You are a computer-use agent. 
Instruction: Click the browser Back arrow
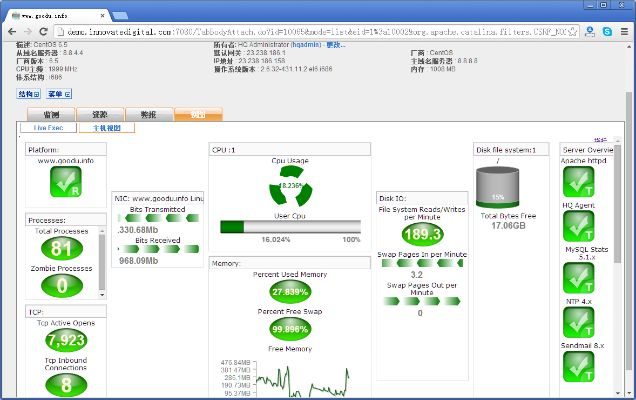coord(12,31)
